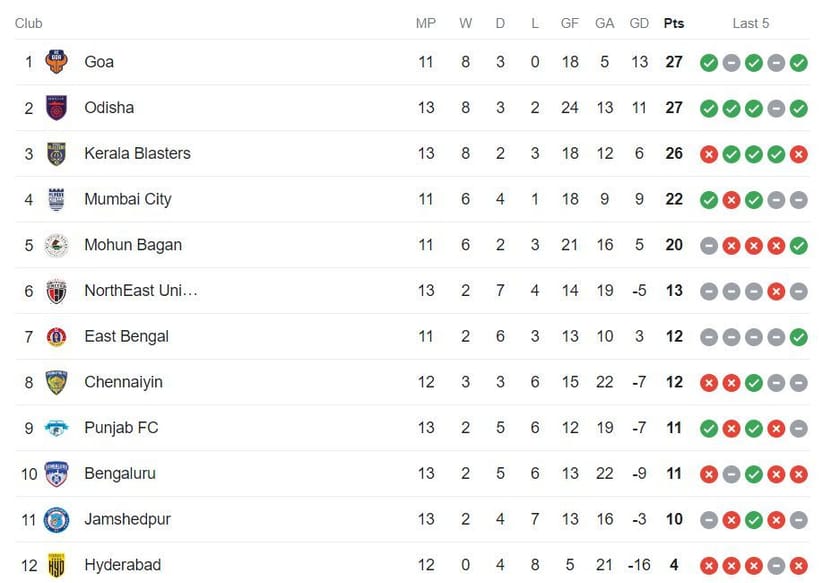Screen dimensions: 840x583
Task: Click the Bengaluru club crest icon
Action: pos(56,474)
